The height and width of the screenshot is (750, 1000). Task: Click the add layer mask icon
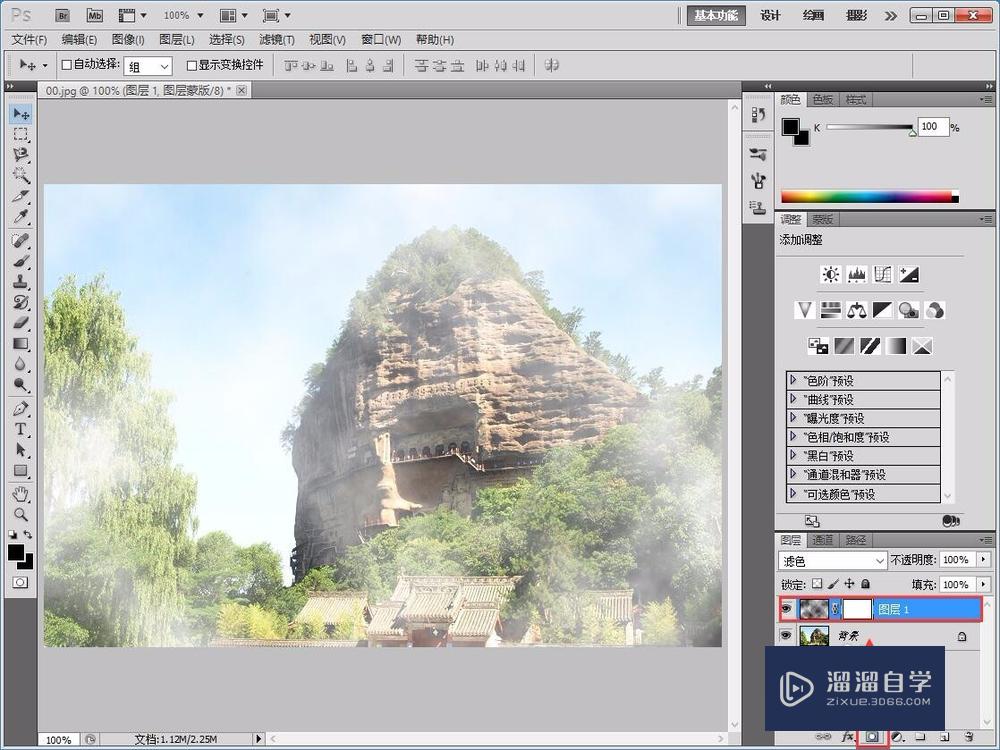pyautogui.click(x=872, y=737)
